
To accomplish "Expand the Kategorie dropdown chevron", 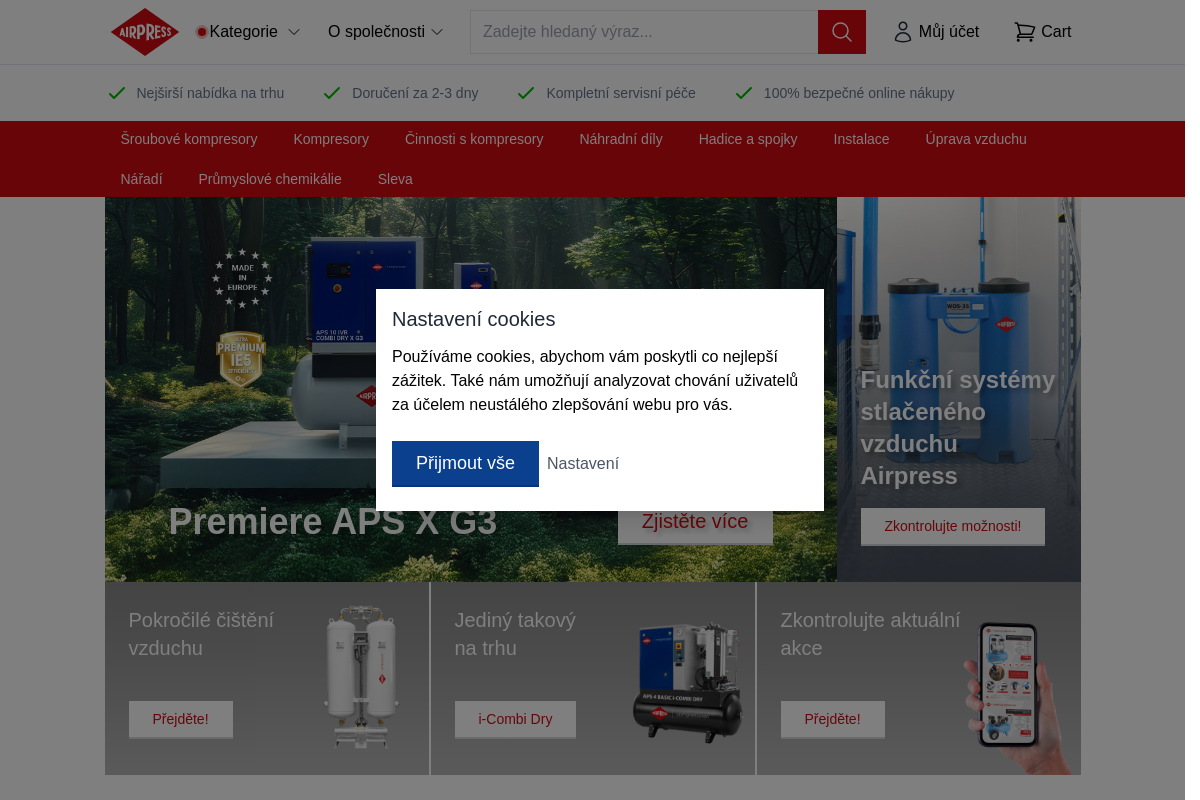I will [294, 32].
